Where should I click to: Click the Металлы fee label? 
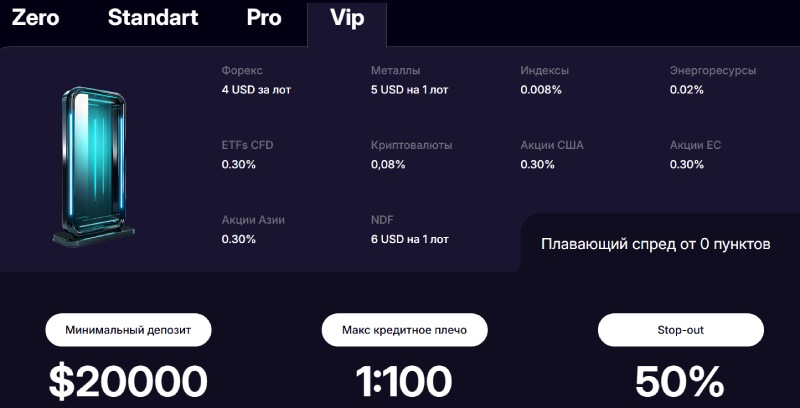coord(395,71)
